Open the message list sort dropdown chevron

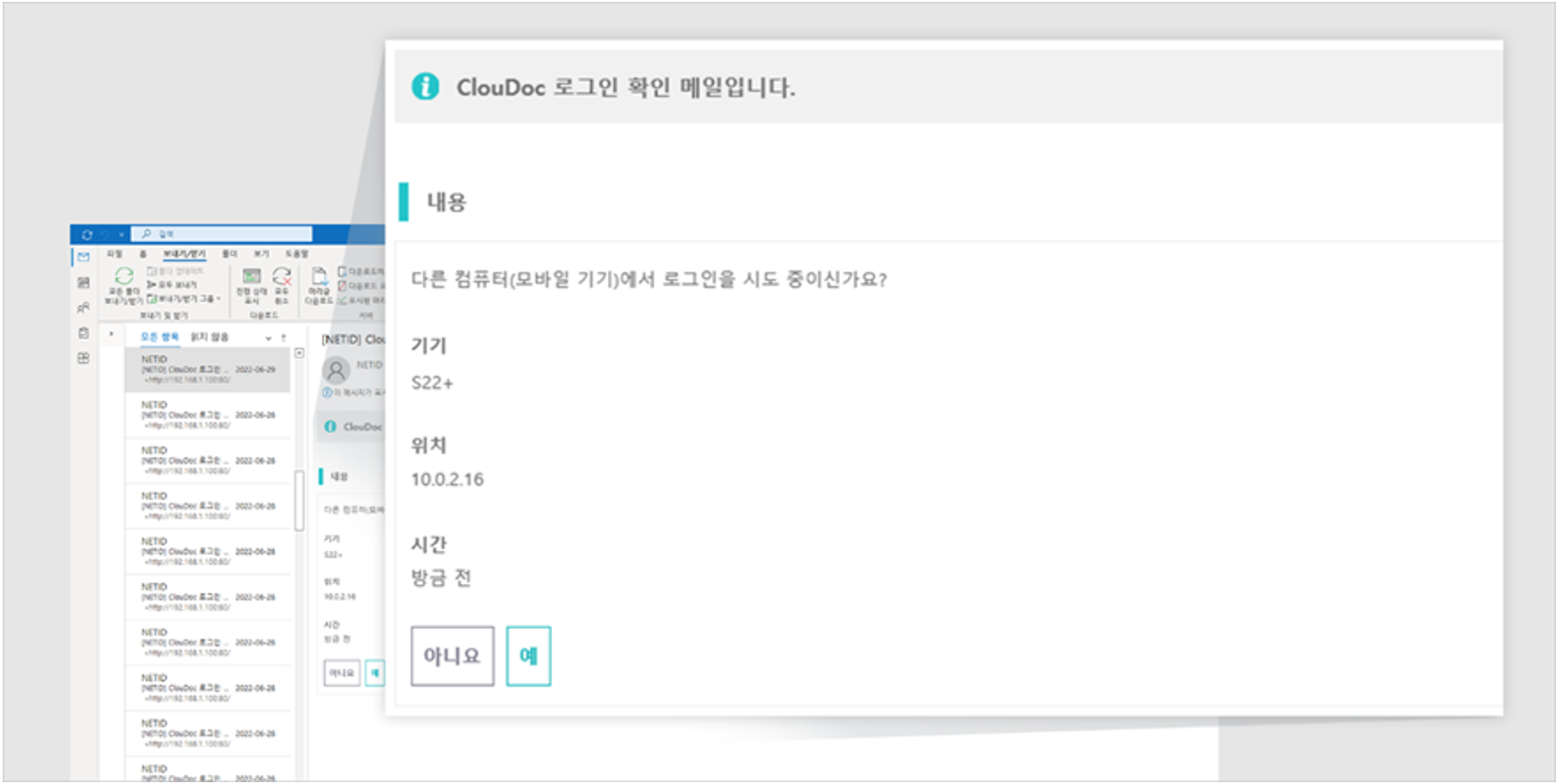(269, 338)
